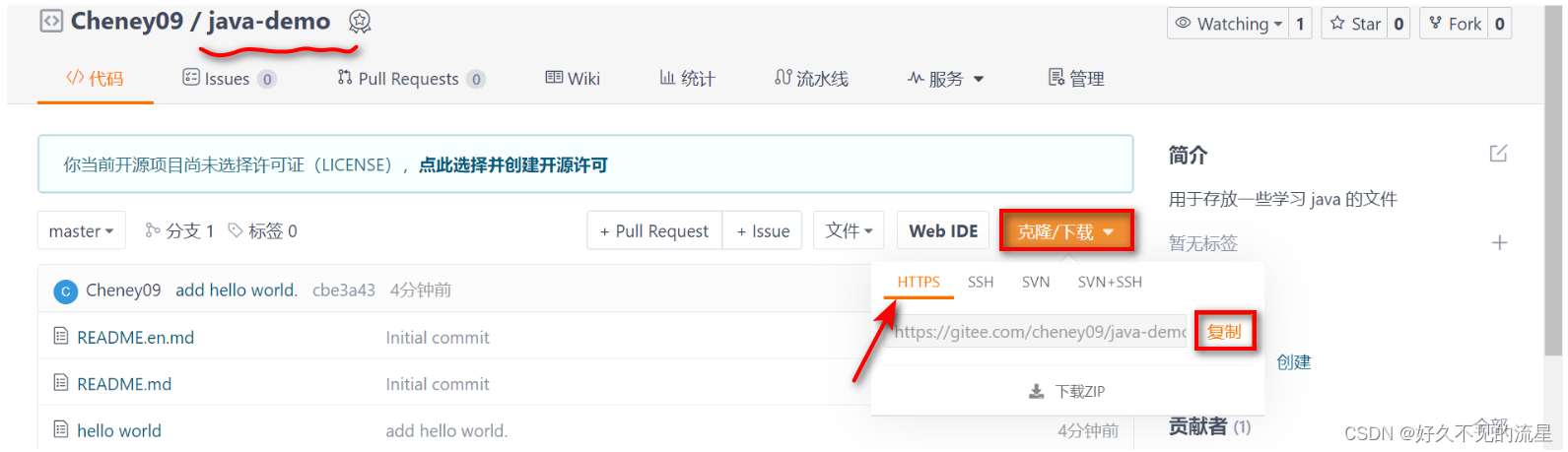Open commit hash cbe3a43
The image size is (1568, 452).
(x=344, y=290)
